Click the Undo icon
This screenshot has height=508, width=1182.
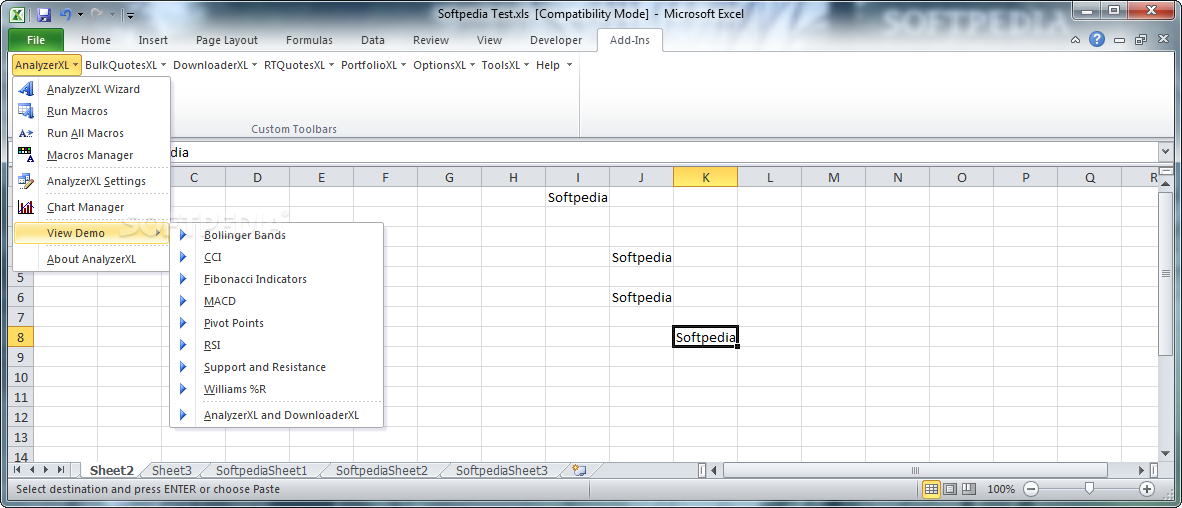click(66, 14)
